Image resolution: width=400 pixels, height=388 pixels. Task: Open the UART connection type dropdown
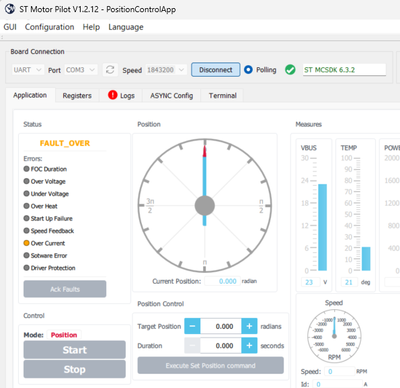[x=28, y=70]
